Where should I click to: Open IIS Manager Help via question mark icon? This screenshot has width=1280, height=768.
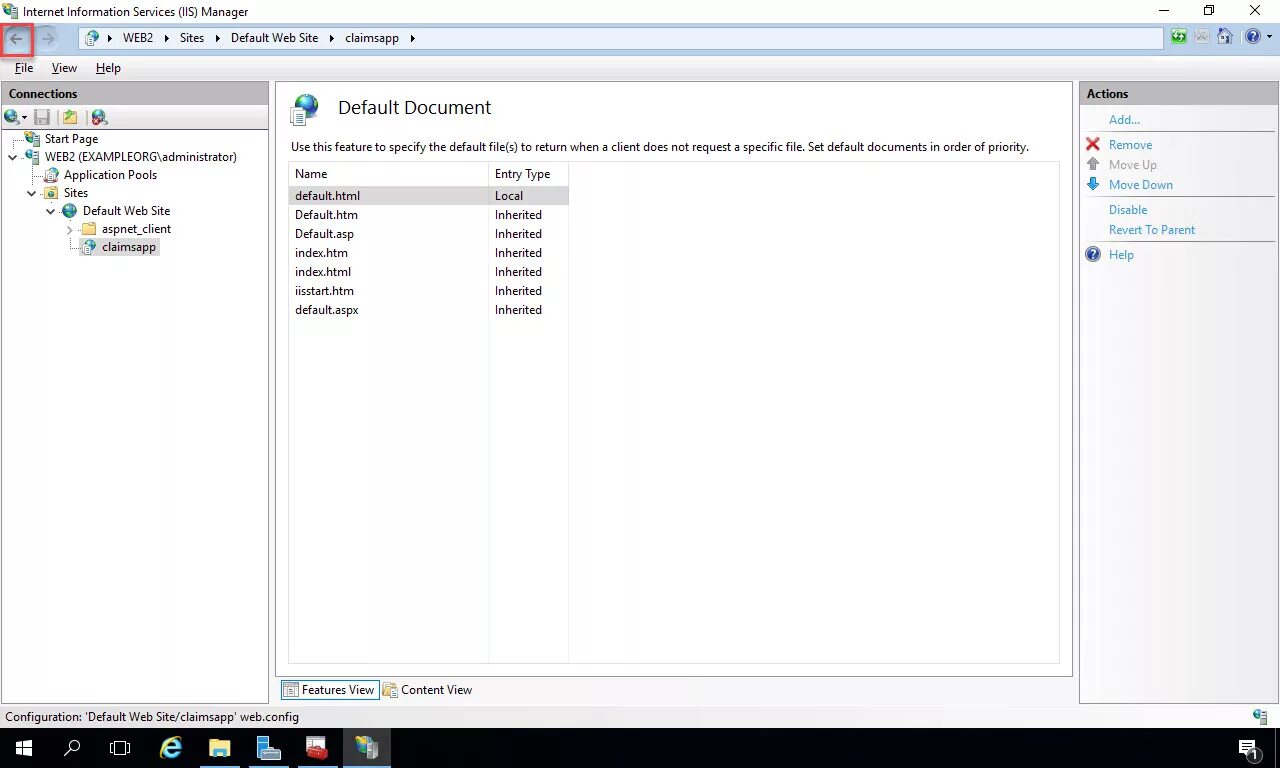(x=1253, y=36)
